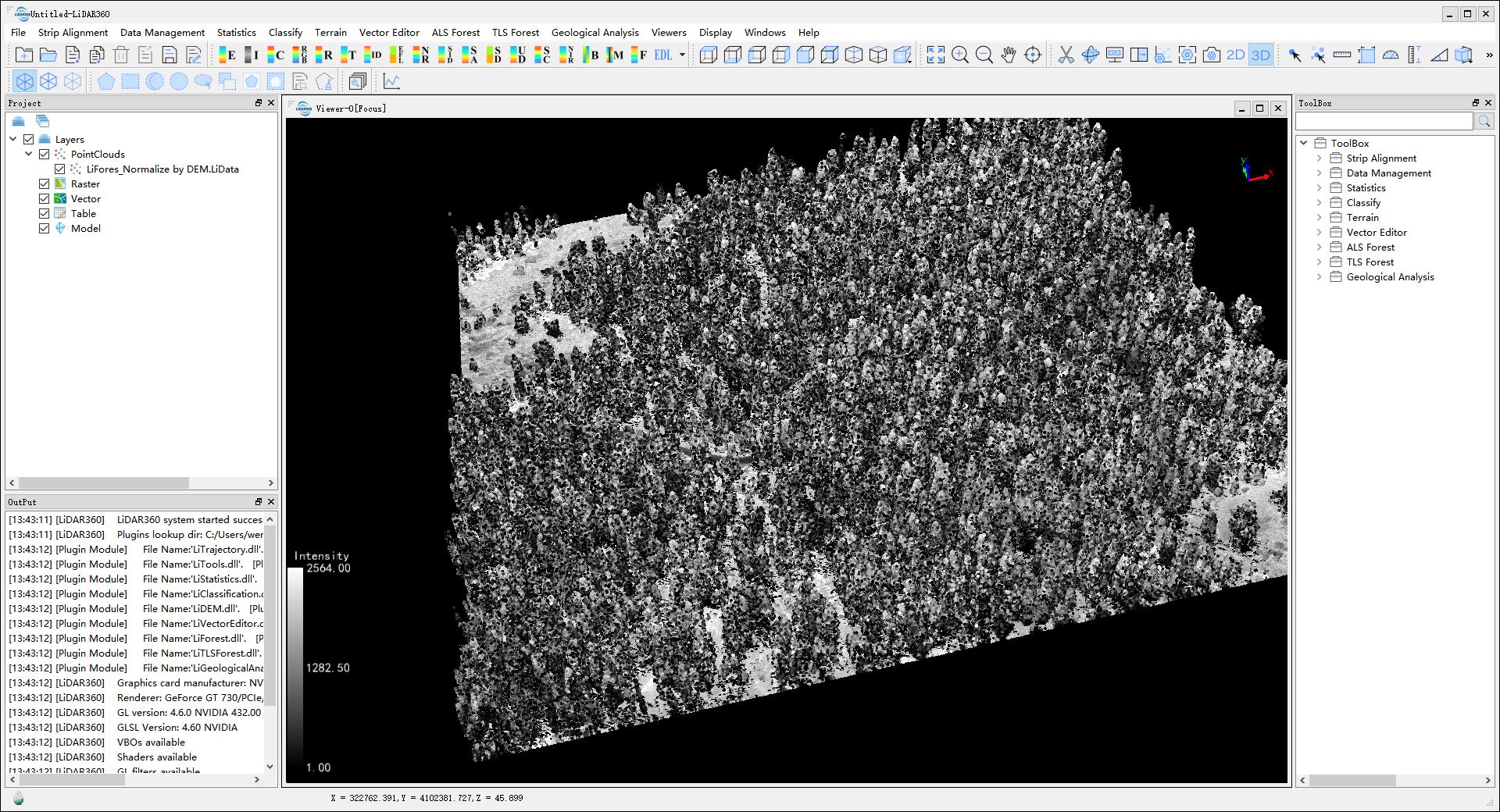Display point cloud by elevation (E)
Image resolution: width=1500 pixels, height=812 pixels.
pyautogui.click(x=227, y=55)
